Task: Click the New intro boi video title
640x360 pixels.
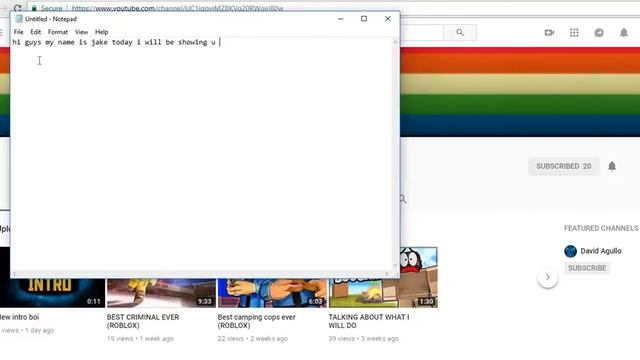Action: point(20,317)
